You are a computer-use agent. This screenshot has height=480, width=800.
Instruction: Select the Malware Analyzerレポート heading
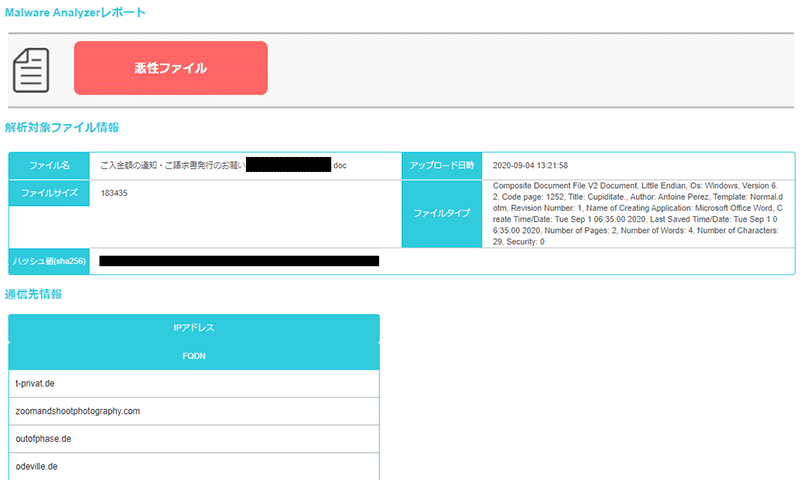pyautogui.click(x=75, y=12)
